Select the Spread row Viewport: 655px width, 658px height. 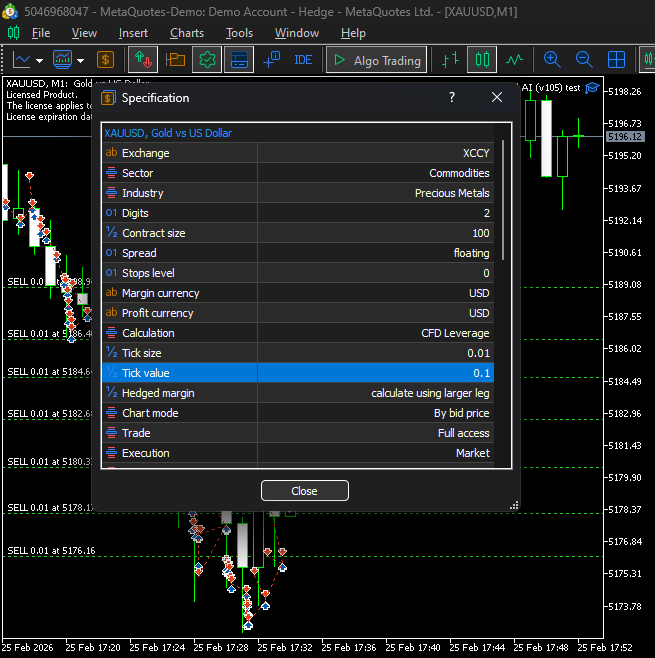click(298, 253)
